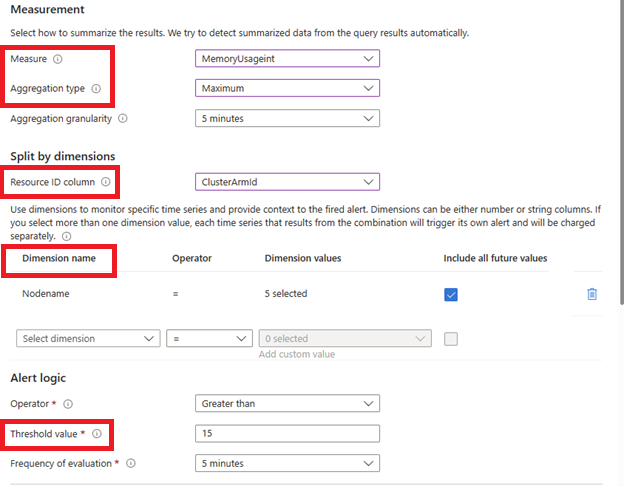Expand the Aggregation type Maximum dropdown
624x486 pixels.
coord(287,88)
